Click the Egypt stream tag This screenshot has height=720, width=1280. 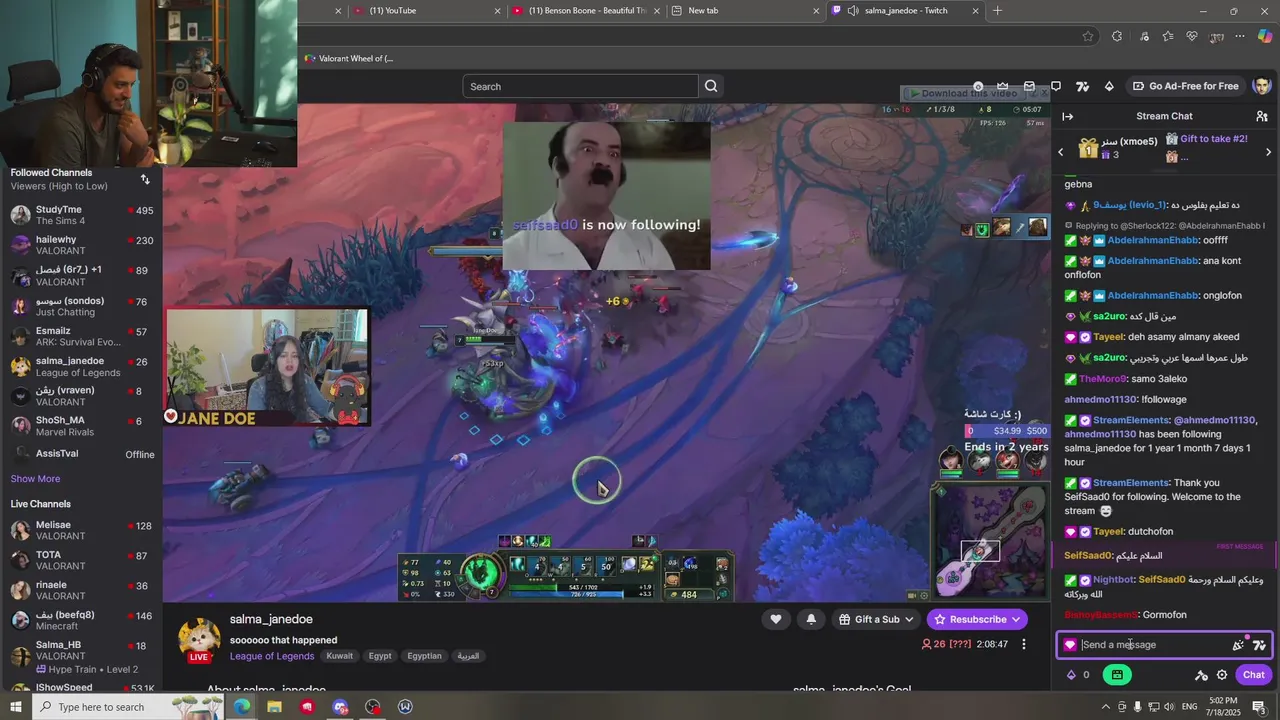point(380,656)
